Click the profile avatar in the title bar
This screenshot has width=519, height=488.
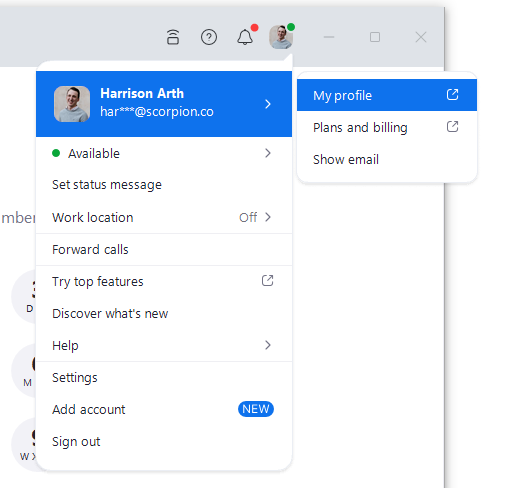(281, 37)
